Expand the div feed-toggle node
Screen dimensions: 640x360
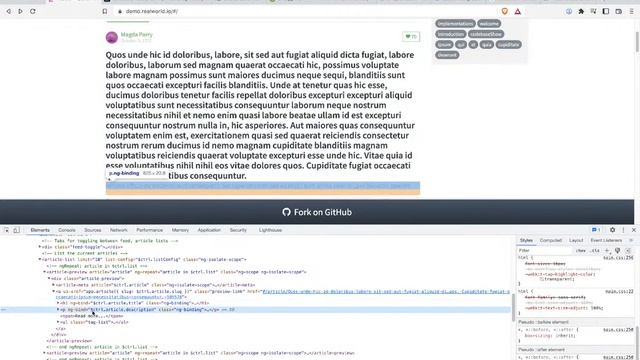pyautogui.click(x=40, y=247)
